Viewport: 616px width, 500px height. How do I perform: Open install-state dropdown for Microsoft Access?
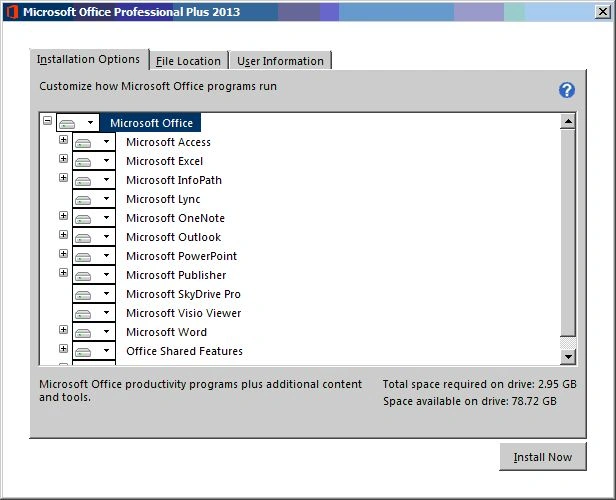coord(94,142)
